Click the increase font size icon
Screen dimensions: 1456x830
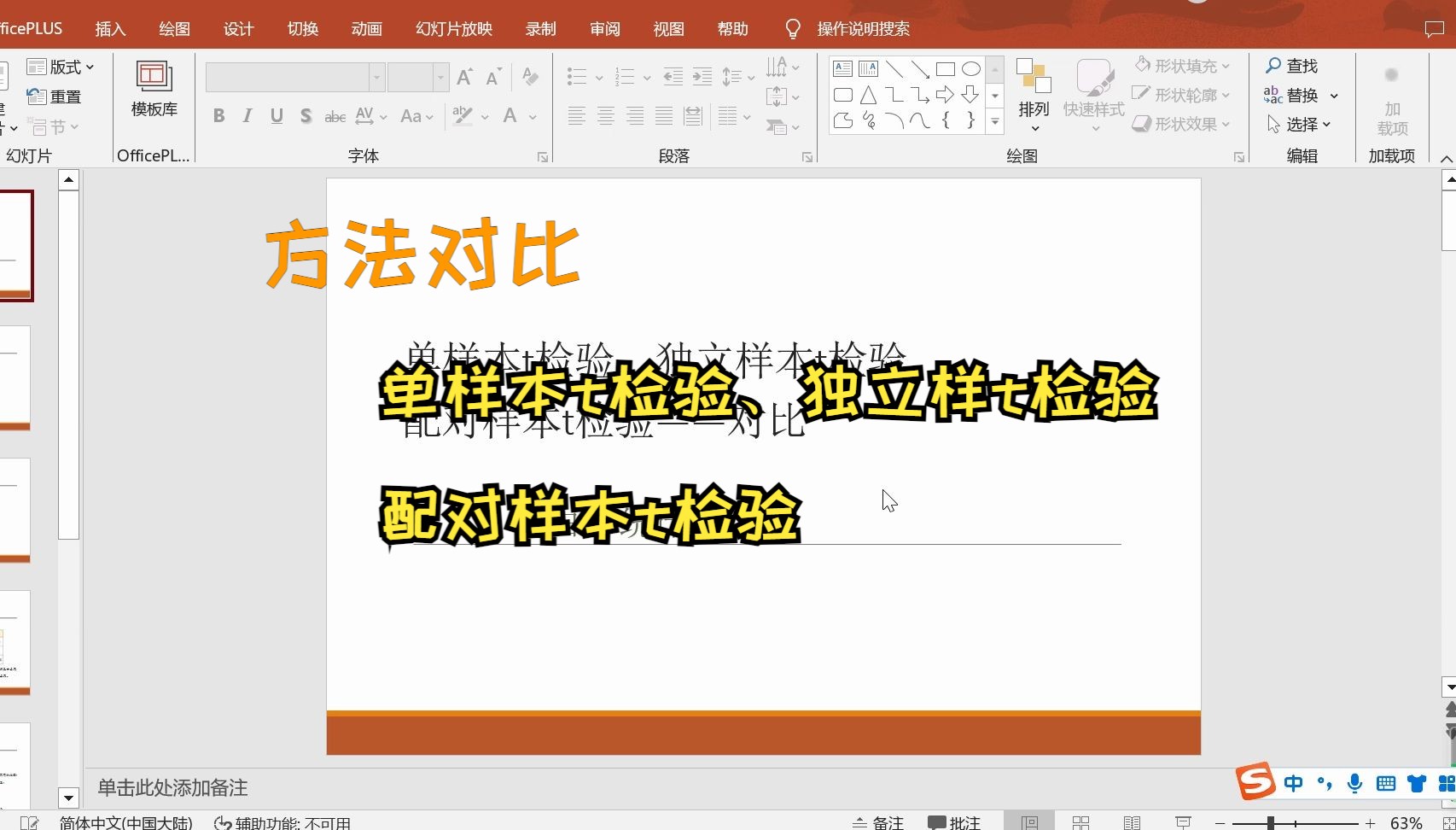465,78
